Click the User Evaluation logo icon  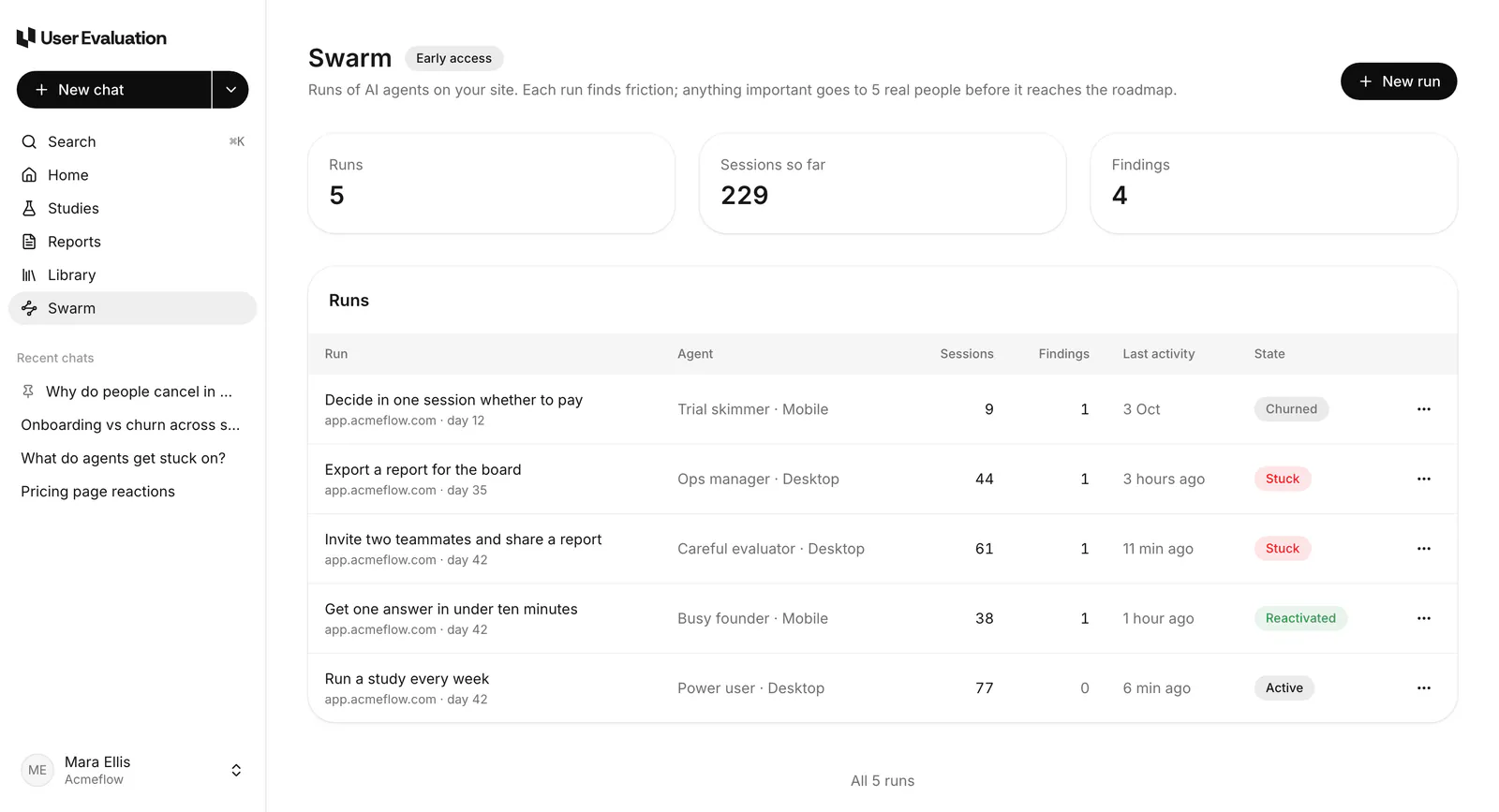pos(26,37)
